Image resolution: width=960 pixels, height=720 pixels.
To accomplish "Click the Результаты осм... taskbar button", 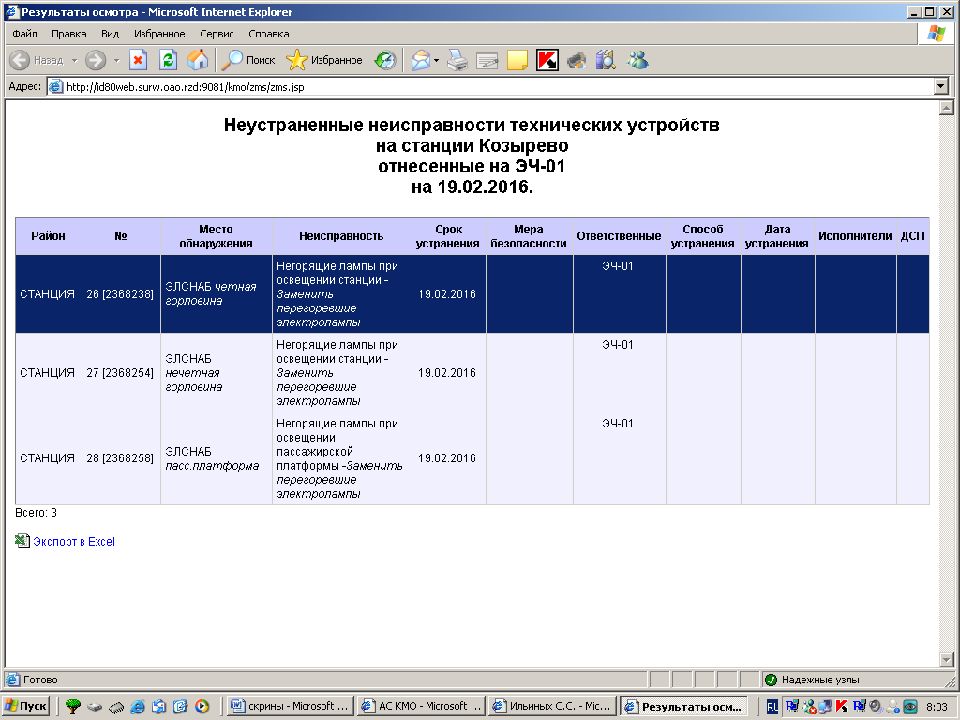I will coord(684,706).
